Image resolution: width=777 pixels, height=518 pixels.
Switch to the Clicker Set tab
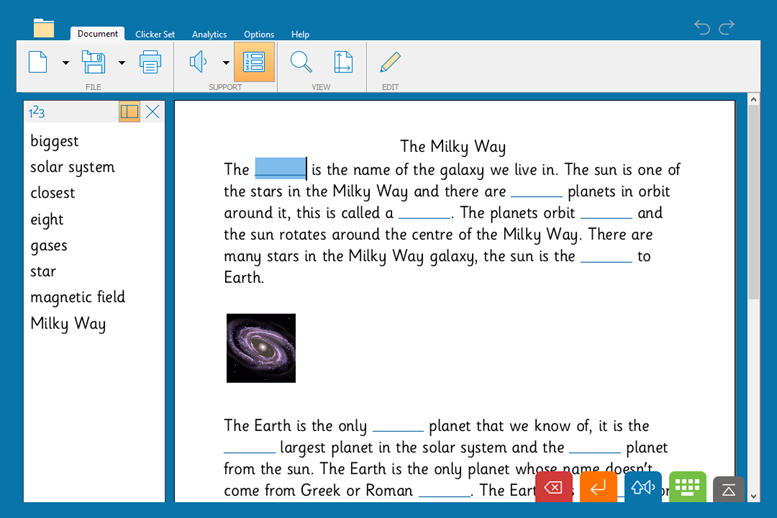tap(155, 34)
